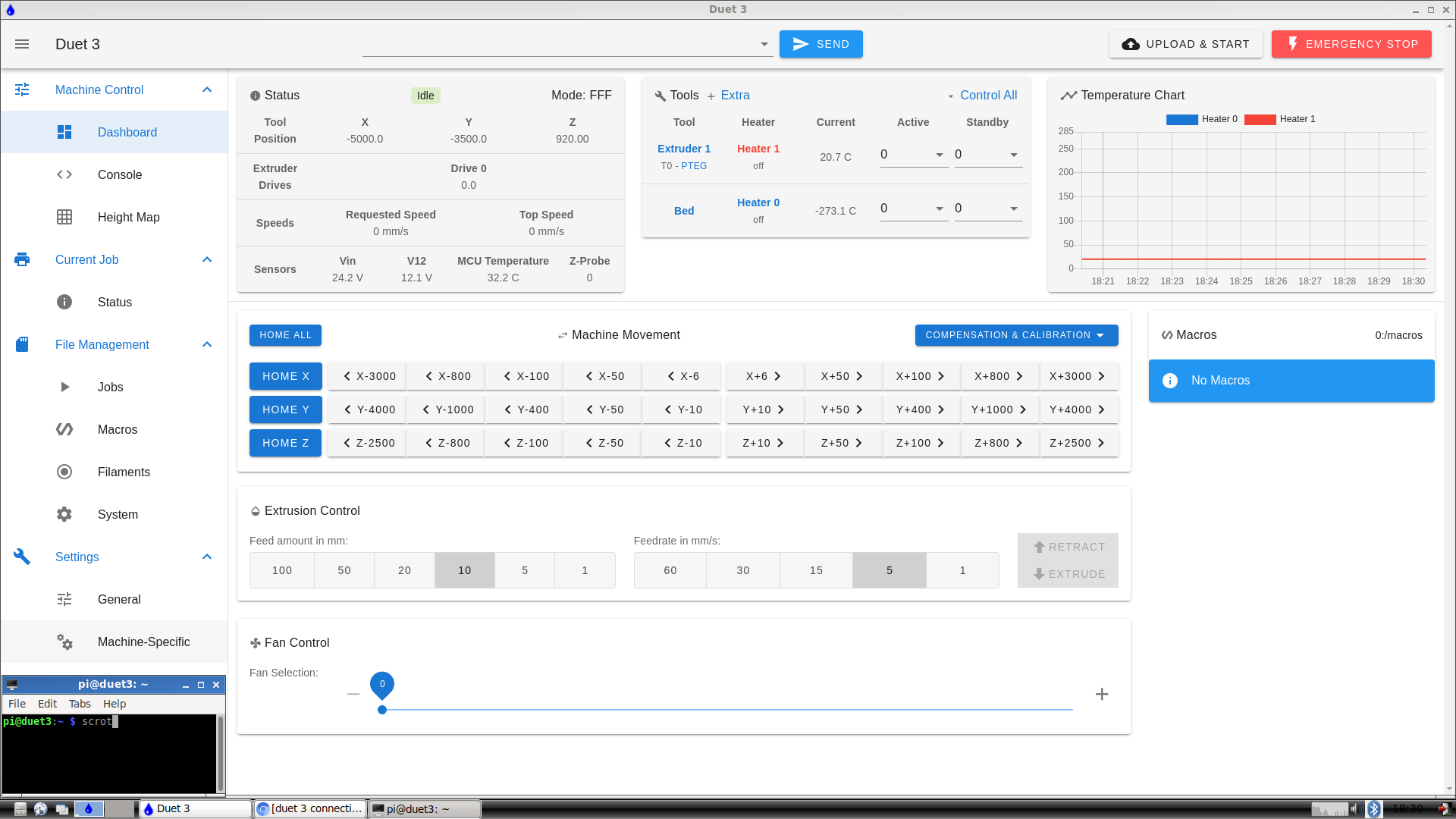Viewport: 1456px width, 819px height.
Task: Focus the G-code command input field
Action: 559,44
